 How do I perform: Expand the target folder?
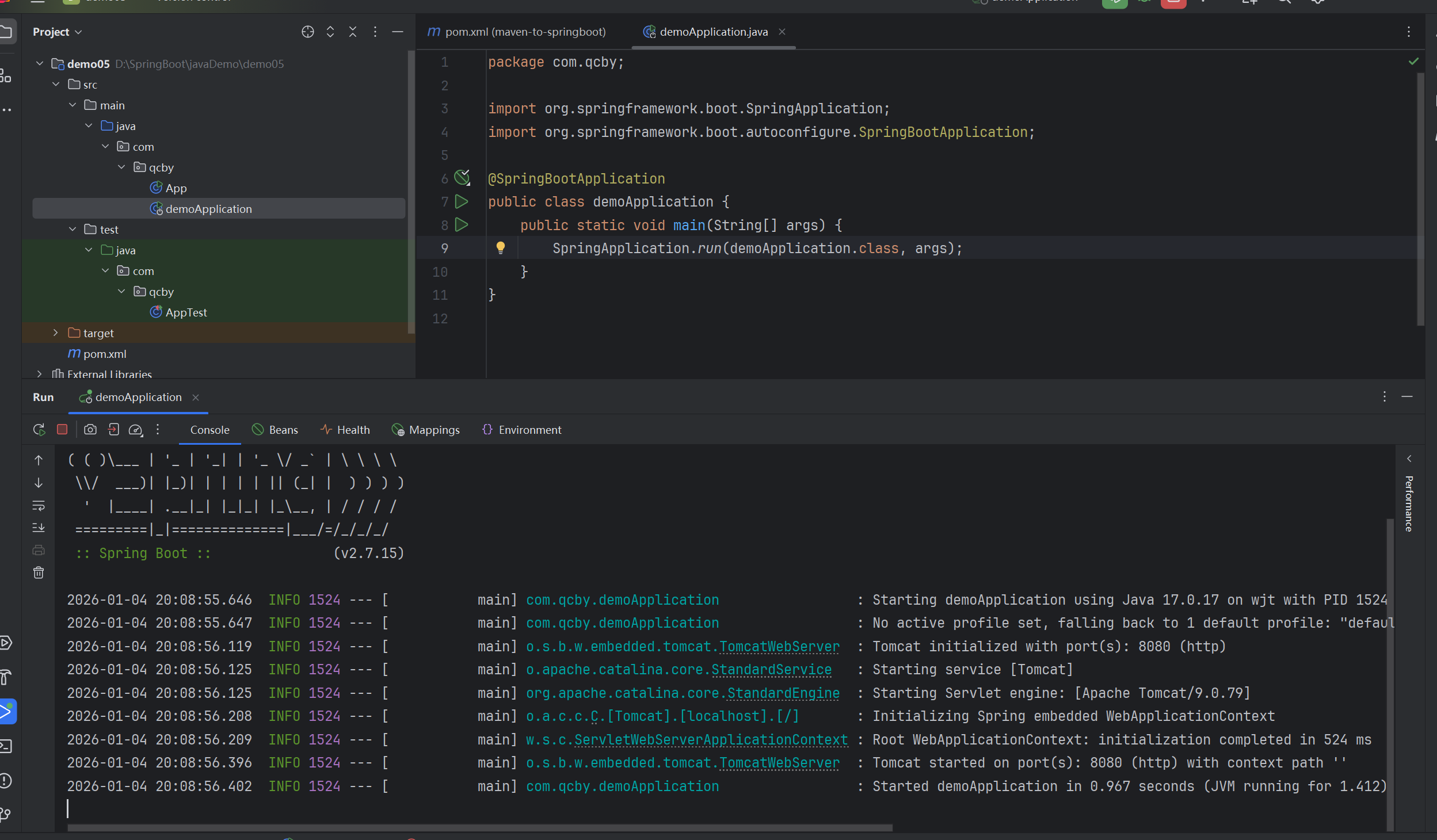click(x=55, y=333)
